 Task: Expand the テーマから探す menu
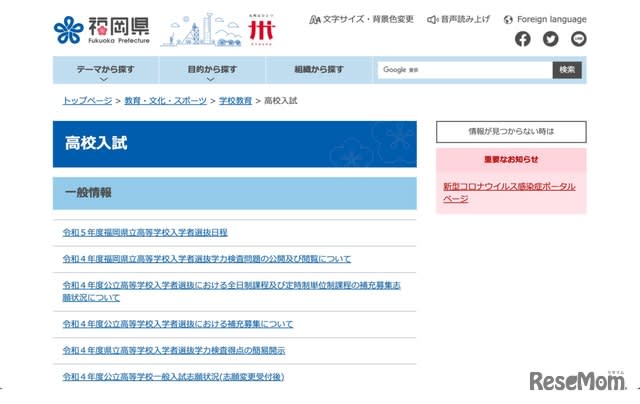tap(106, 70)
